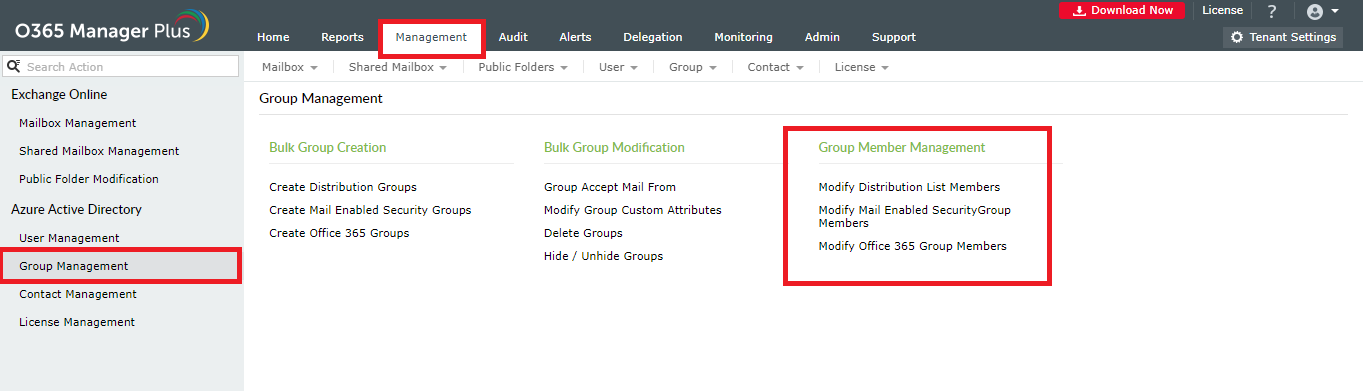Switch to the Admin tab
The width and height of the screenshot is (1363, 391).
click(822, 37)
